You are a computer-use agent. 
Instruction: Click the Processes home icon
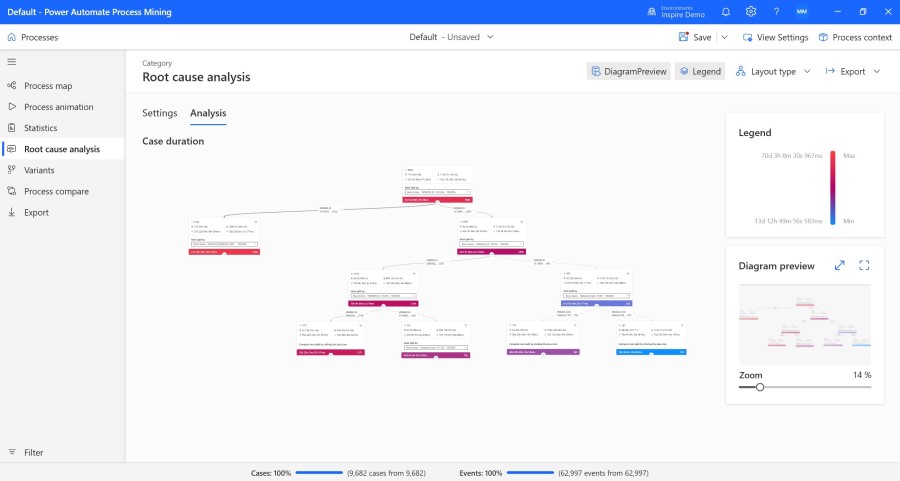coord(12,37)
